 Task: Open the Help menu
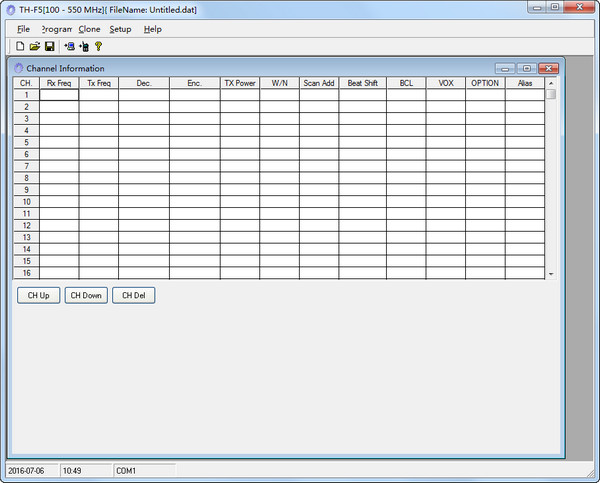(x=153, y=29)
